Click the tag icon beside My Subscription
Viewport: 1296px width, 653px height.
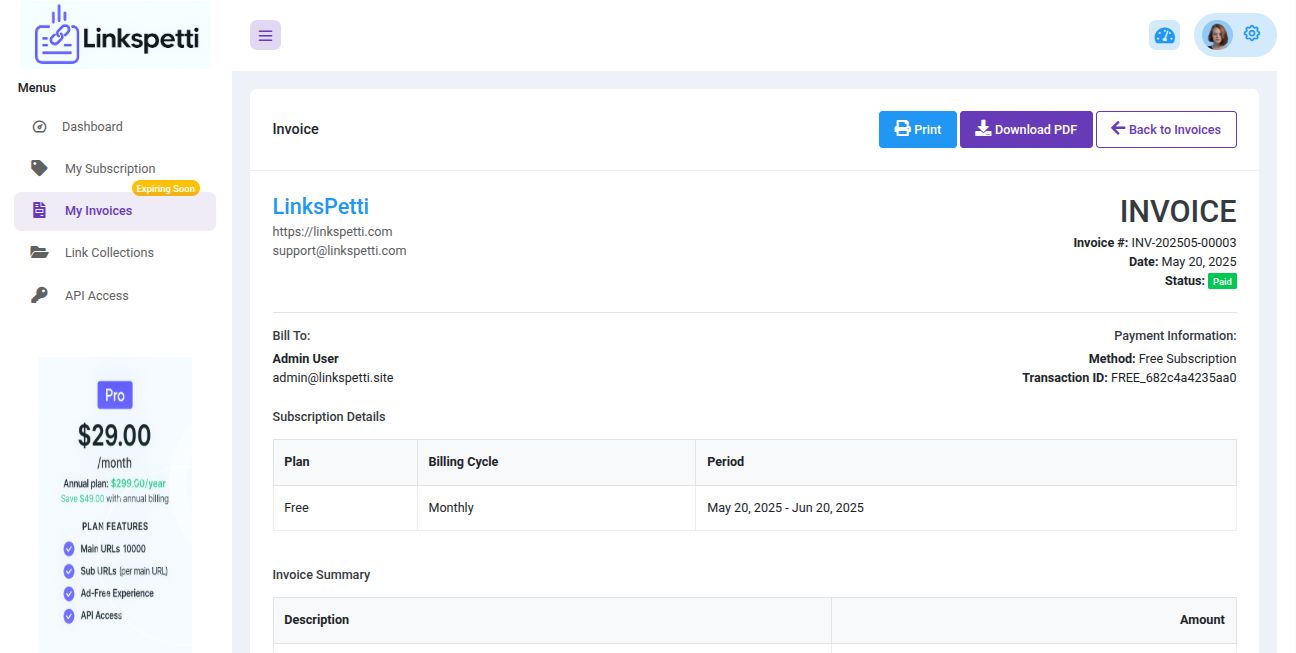tap(39, 168)
